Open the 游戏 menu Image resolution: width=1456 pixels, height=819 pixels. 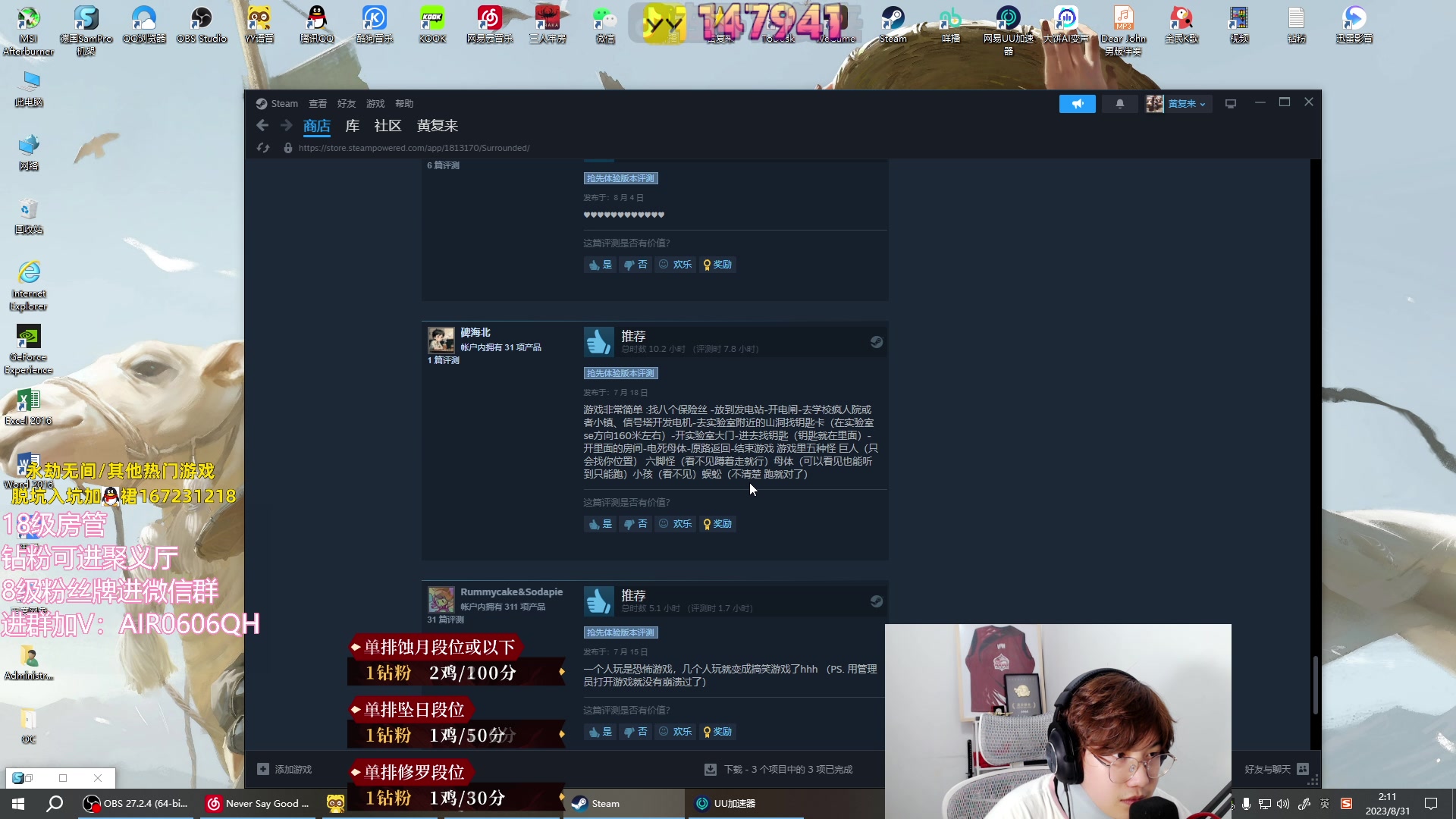[x=375, y=104]
